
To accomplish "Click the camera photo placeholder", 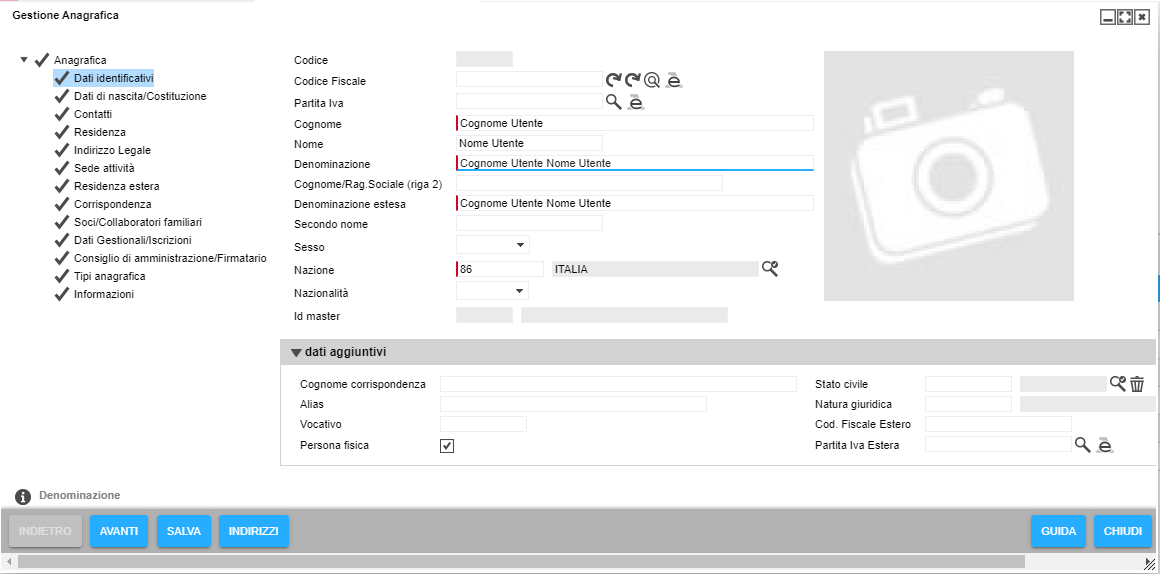I will pos(948,176).
